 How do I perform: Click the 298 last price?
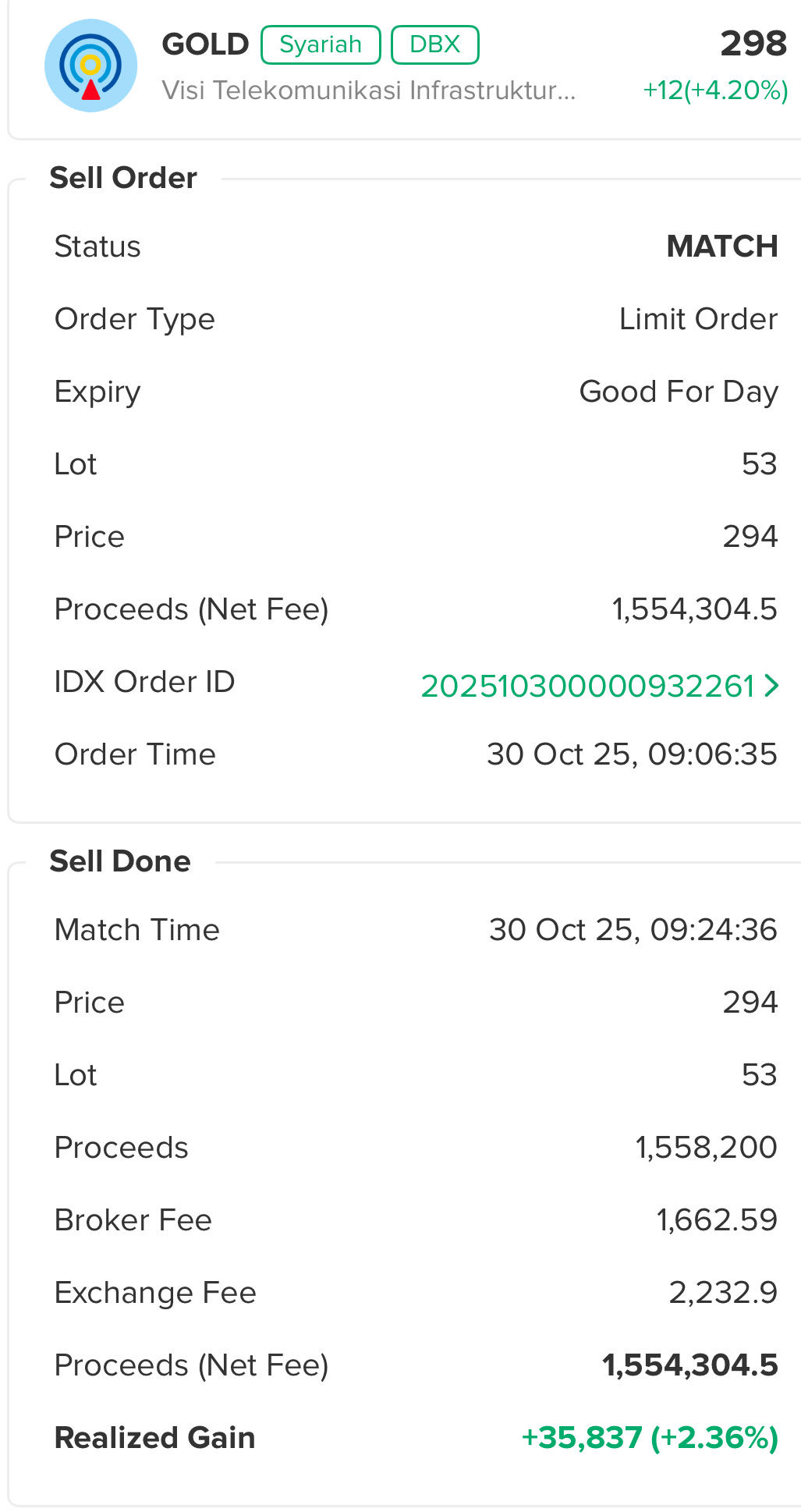pyautogui.click(x=753, y=44)
